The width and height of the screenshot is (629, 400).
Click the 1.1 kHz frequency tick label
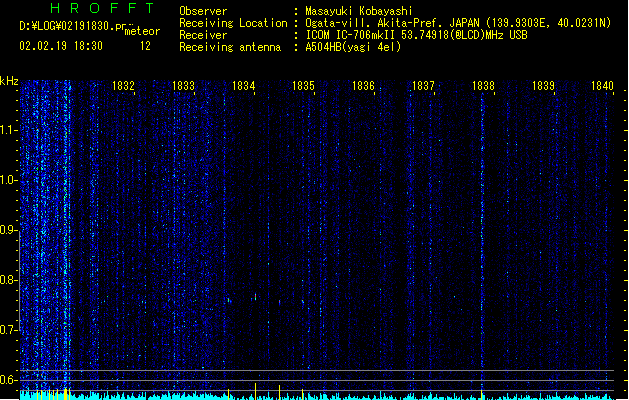point(8,130)
